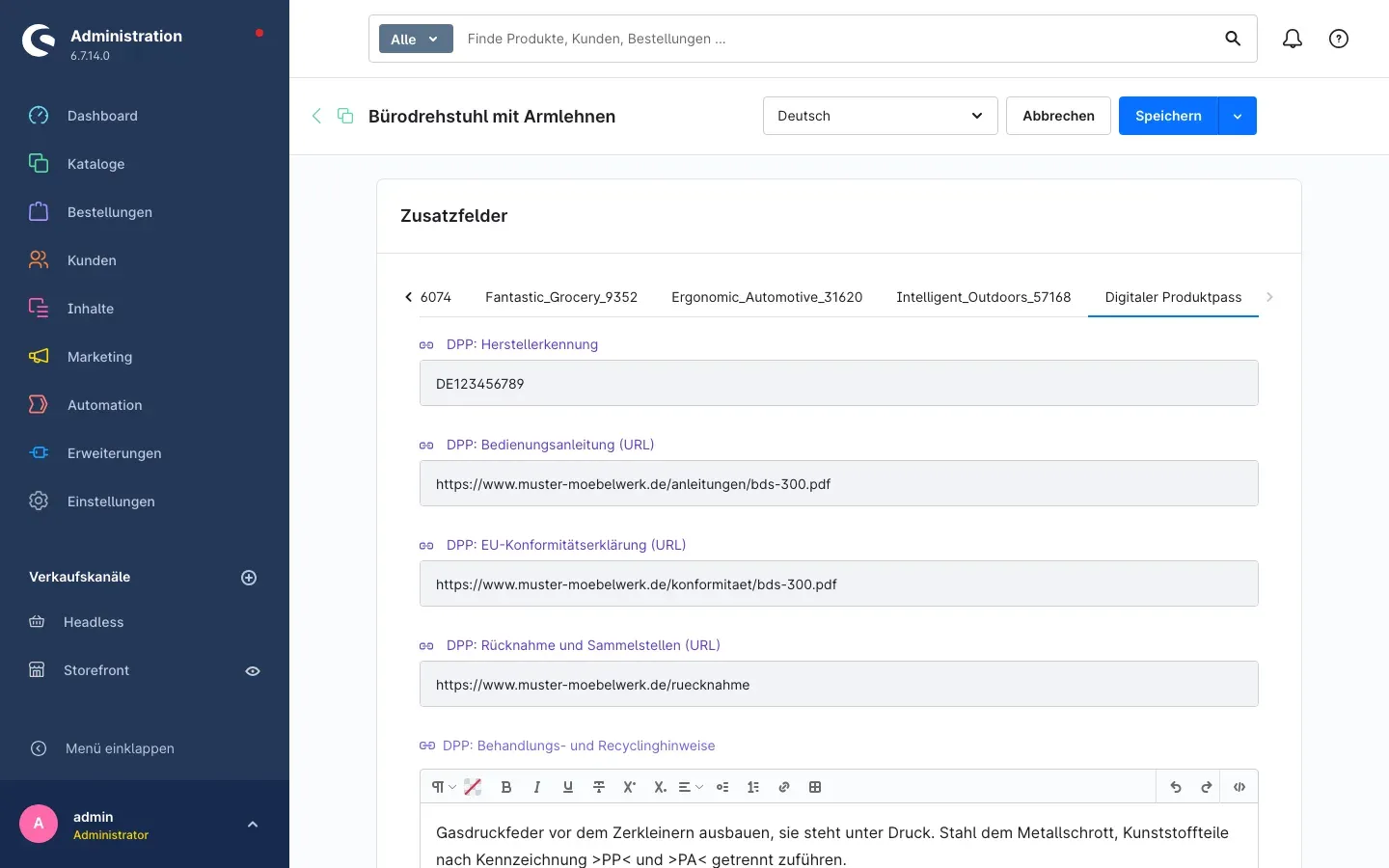Open the text alignment dropdown
1389x868 pixels.
tap(691, 787)
